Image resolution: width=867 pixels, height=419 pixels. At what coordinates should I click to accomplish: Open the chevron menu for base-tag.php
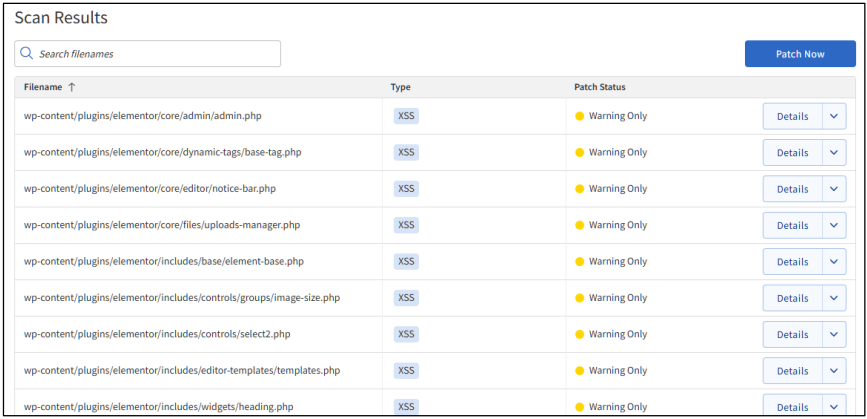(x=834, y=152)
